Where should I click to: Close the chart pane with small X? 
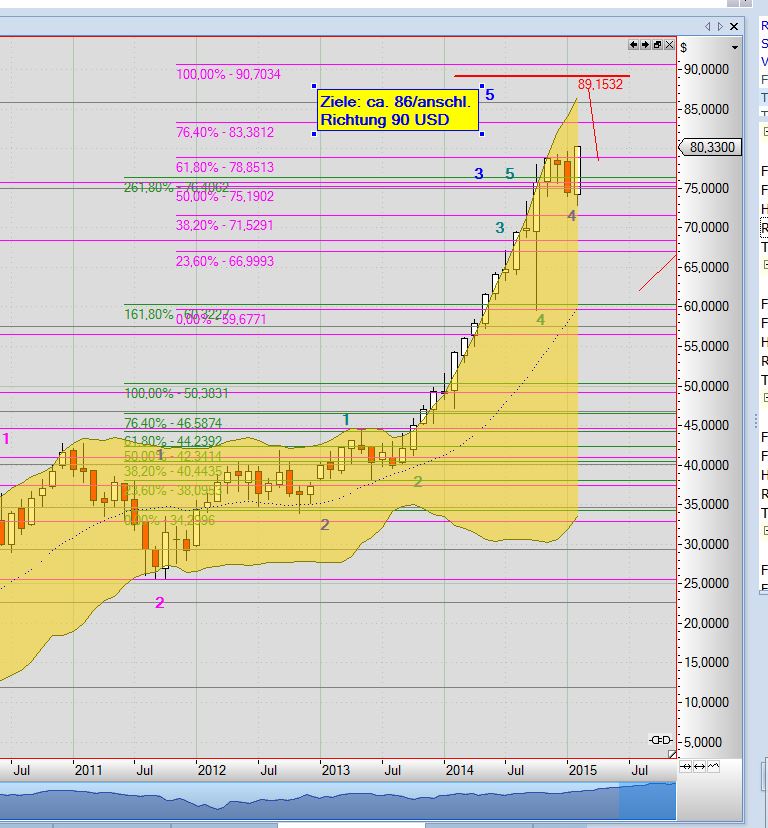click(669, 45)
